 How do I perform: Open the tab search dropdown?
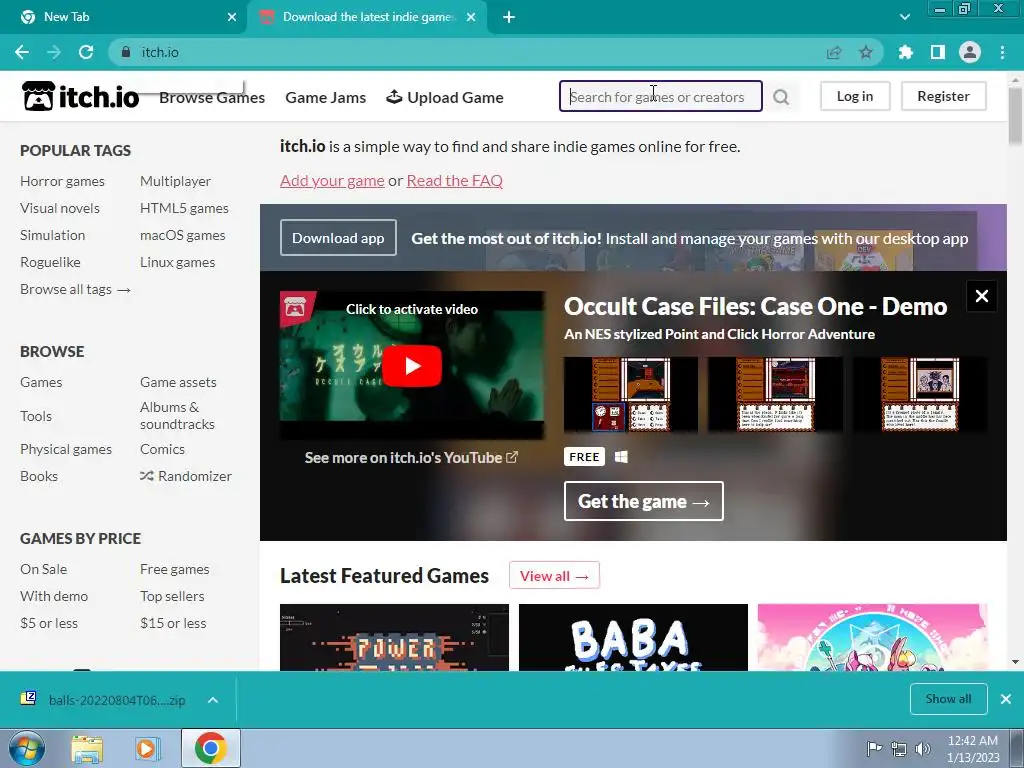click(904, 17)
